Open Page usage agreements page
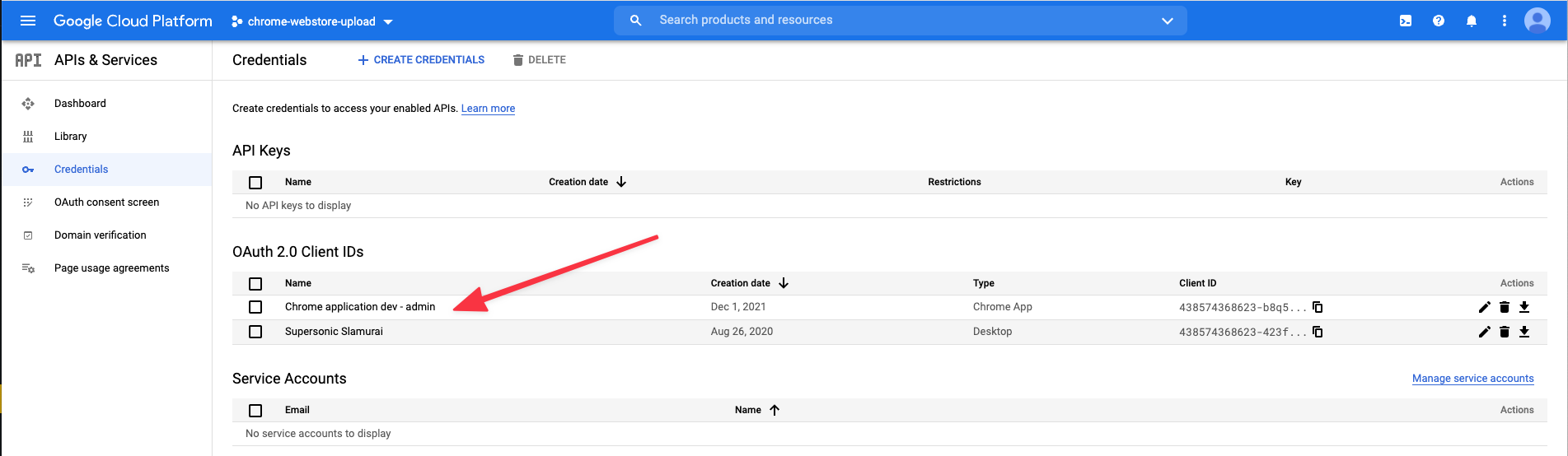Screen dimensions: 1568x456 111,268
